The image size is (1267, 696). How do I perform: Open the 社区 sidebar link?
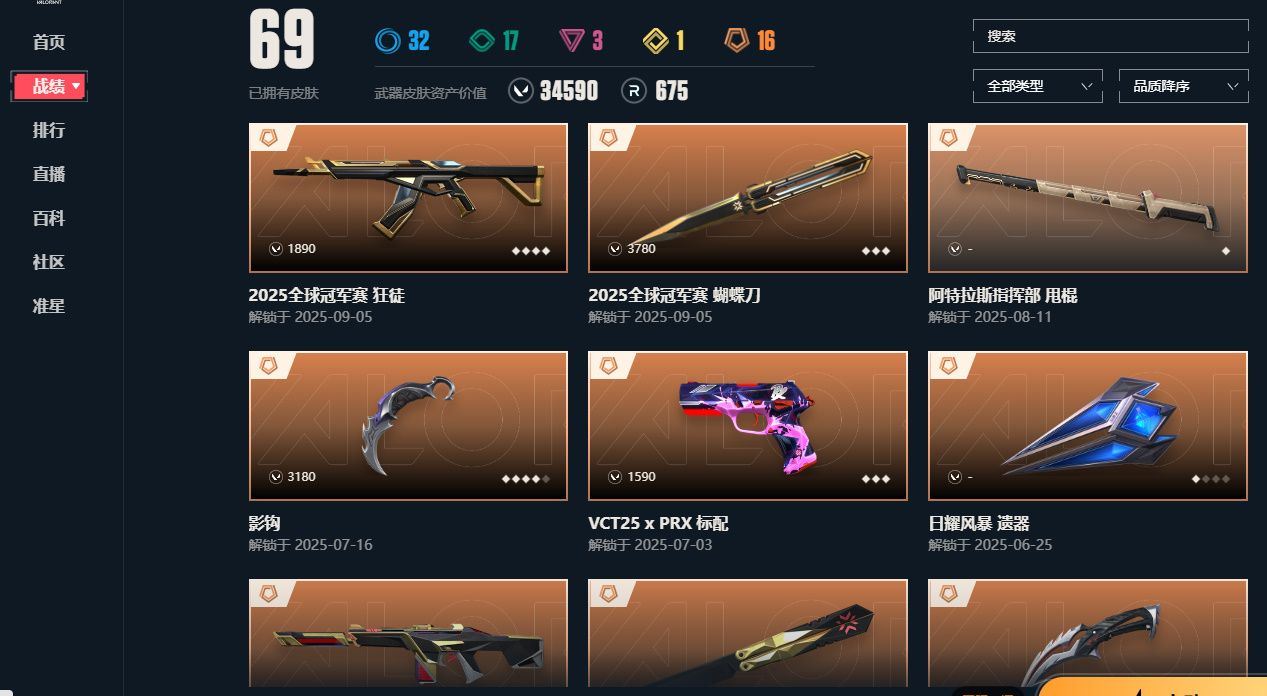point(49,262)
